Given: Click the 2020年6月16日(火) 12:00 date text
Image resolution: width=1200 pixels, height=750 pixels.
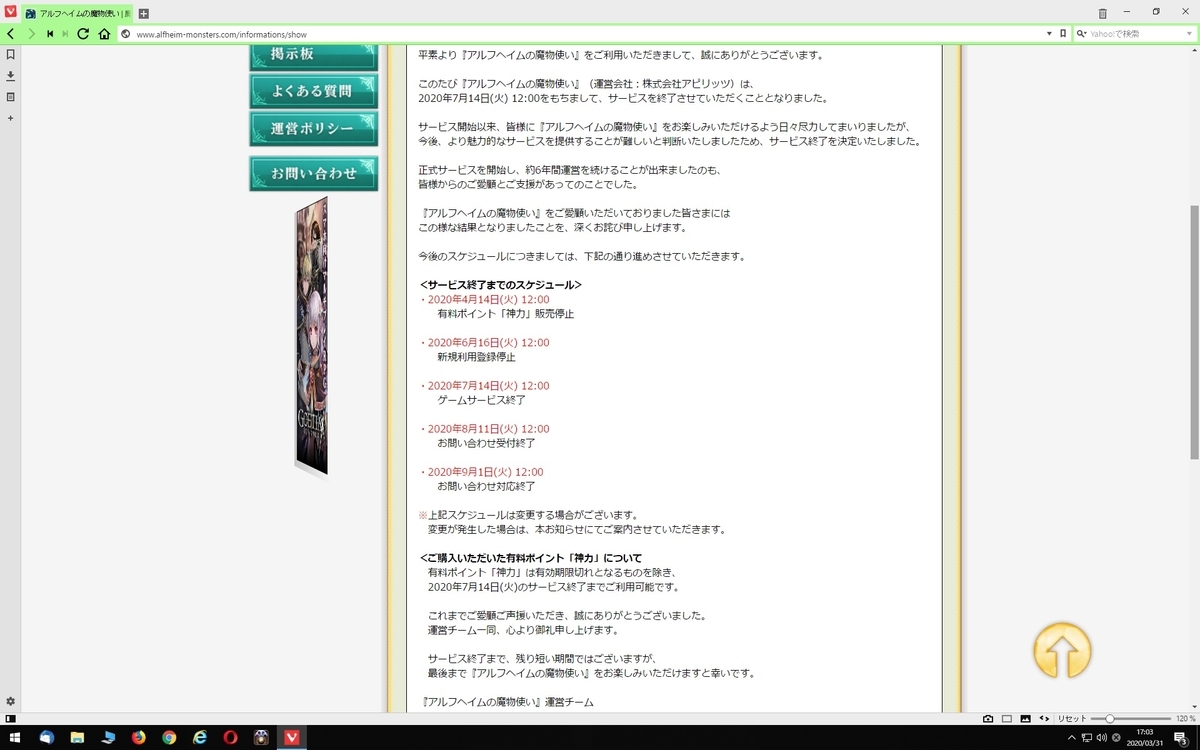Looking at the screenshot, I should click(488, 342).
